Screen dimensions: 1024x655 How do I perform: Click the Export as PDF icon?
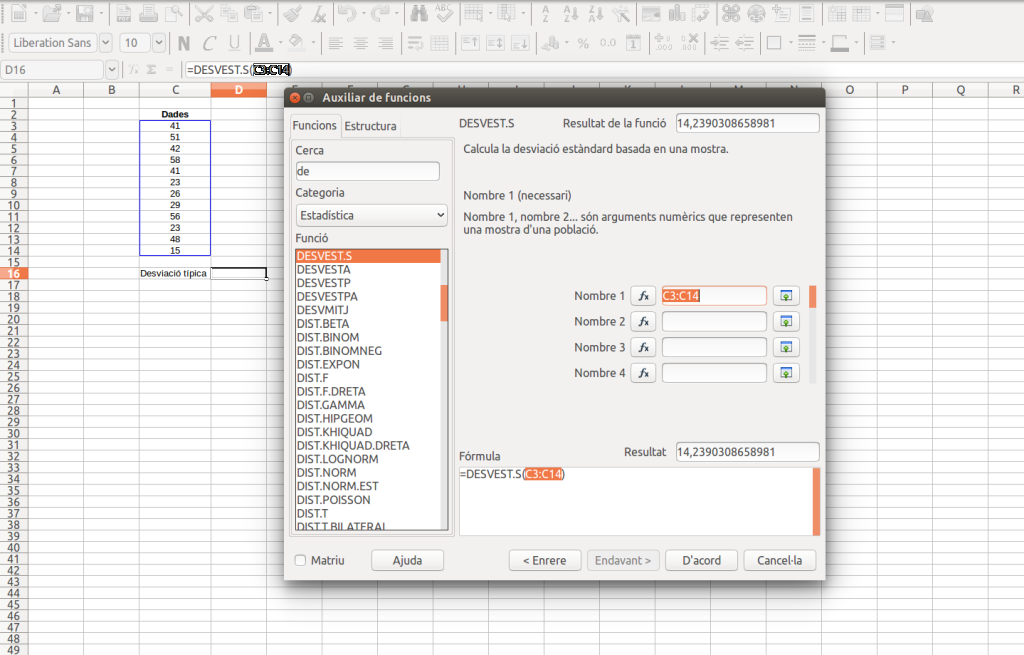click(x=122, y=14)
